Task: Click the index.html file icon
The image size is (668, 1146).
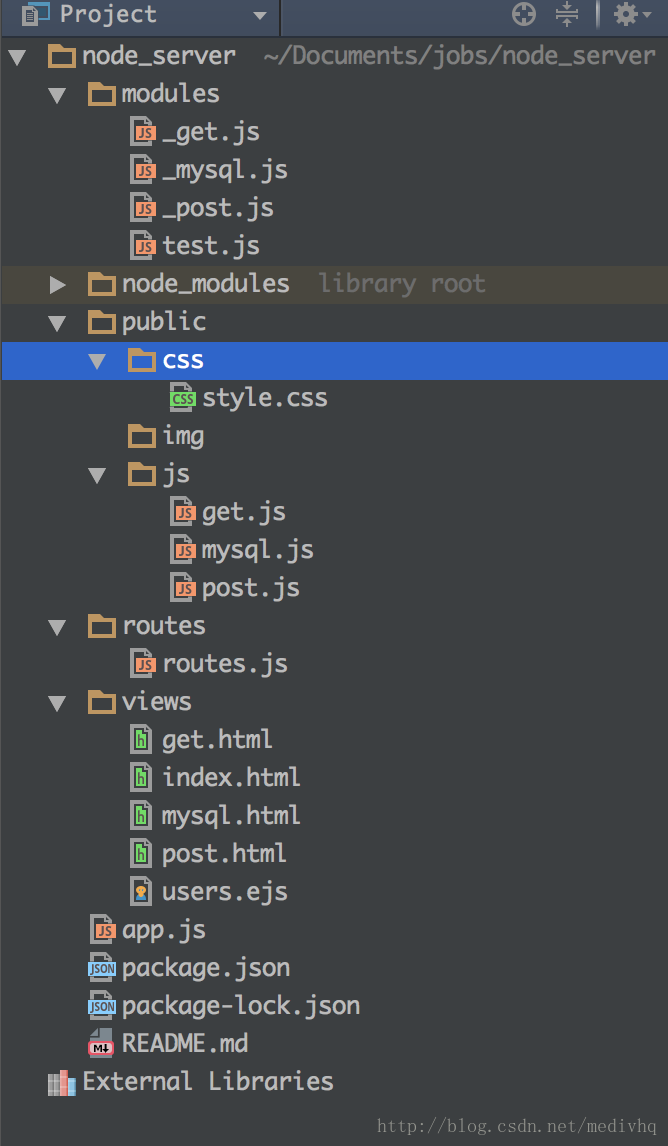Action: (143, 778)
